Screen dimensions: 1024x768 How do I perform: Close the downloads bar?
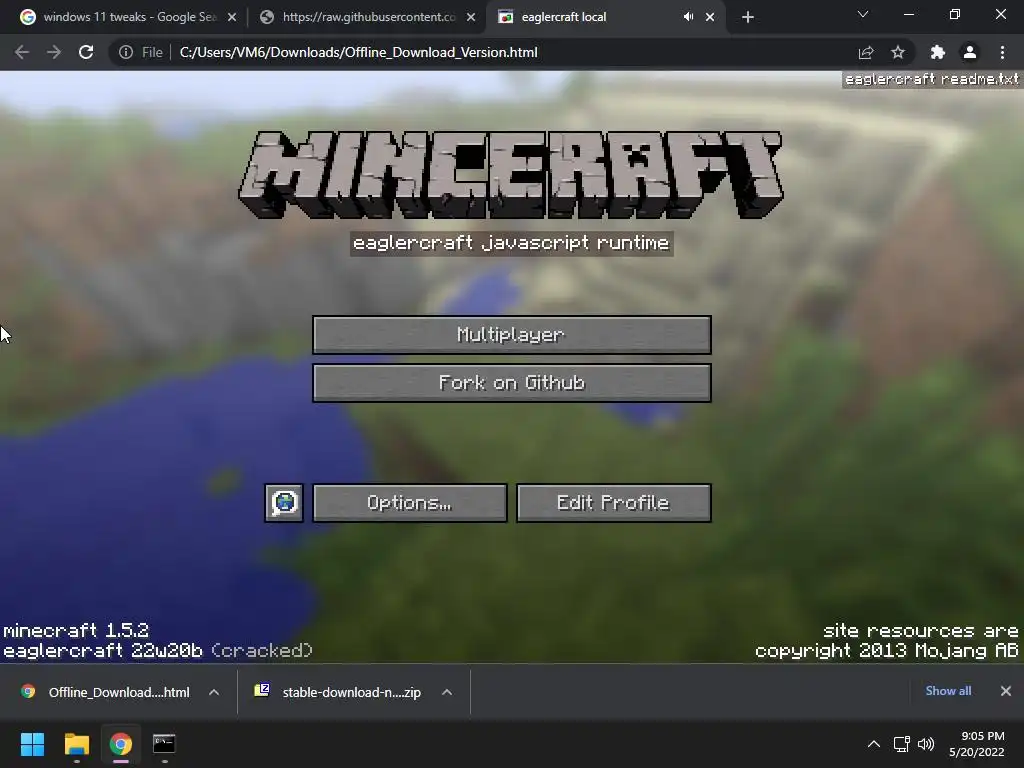pyautogui.click(x=1006, y=691)
